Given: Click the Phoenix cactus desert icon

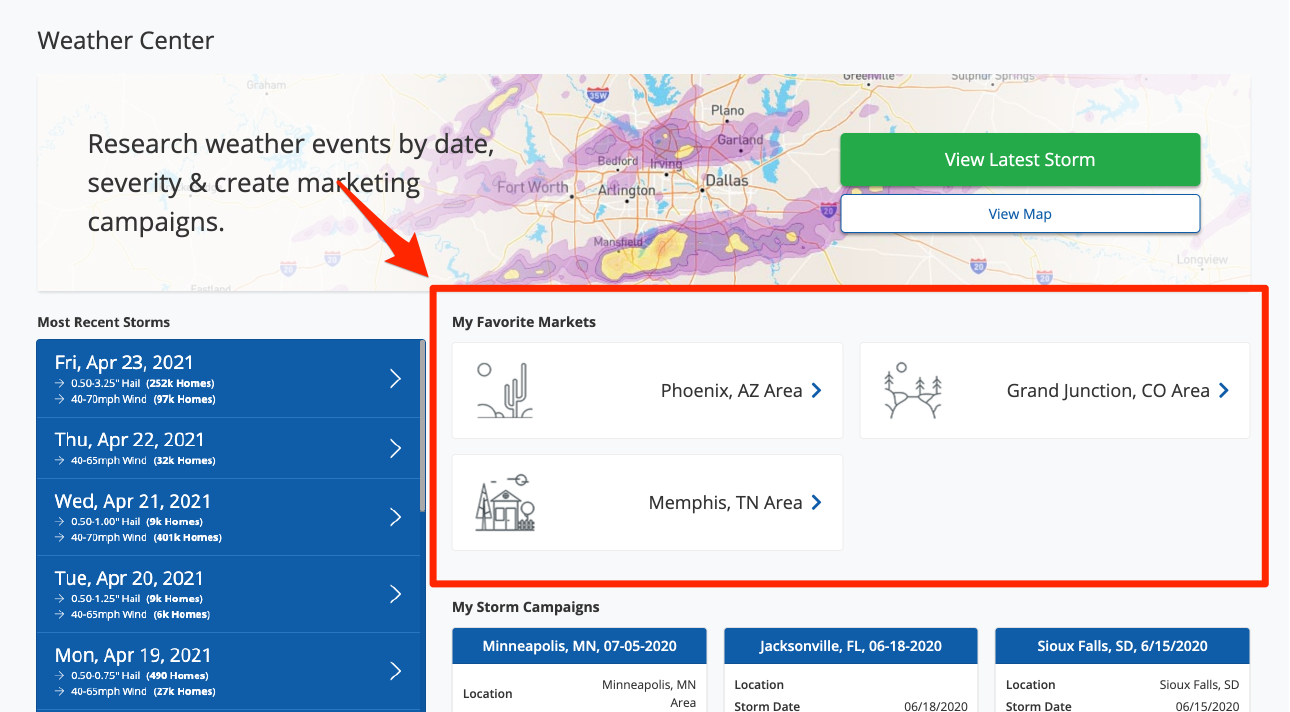Looking at the screenshot, I should [x=505, y=390].
